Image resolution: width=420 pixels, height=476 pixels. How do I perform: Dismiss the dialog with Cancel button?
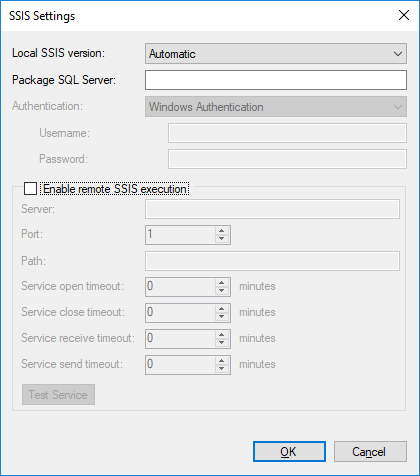[370, 452]
